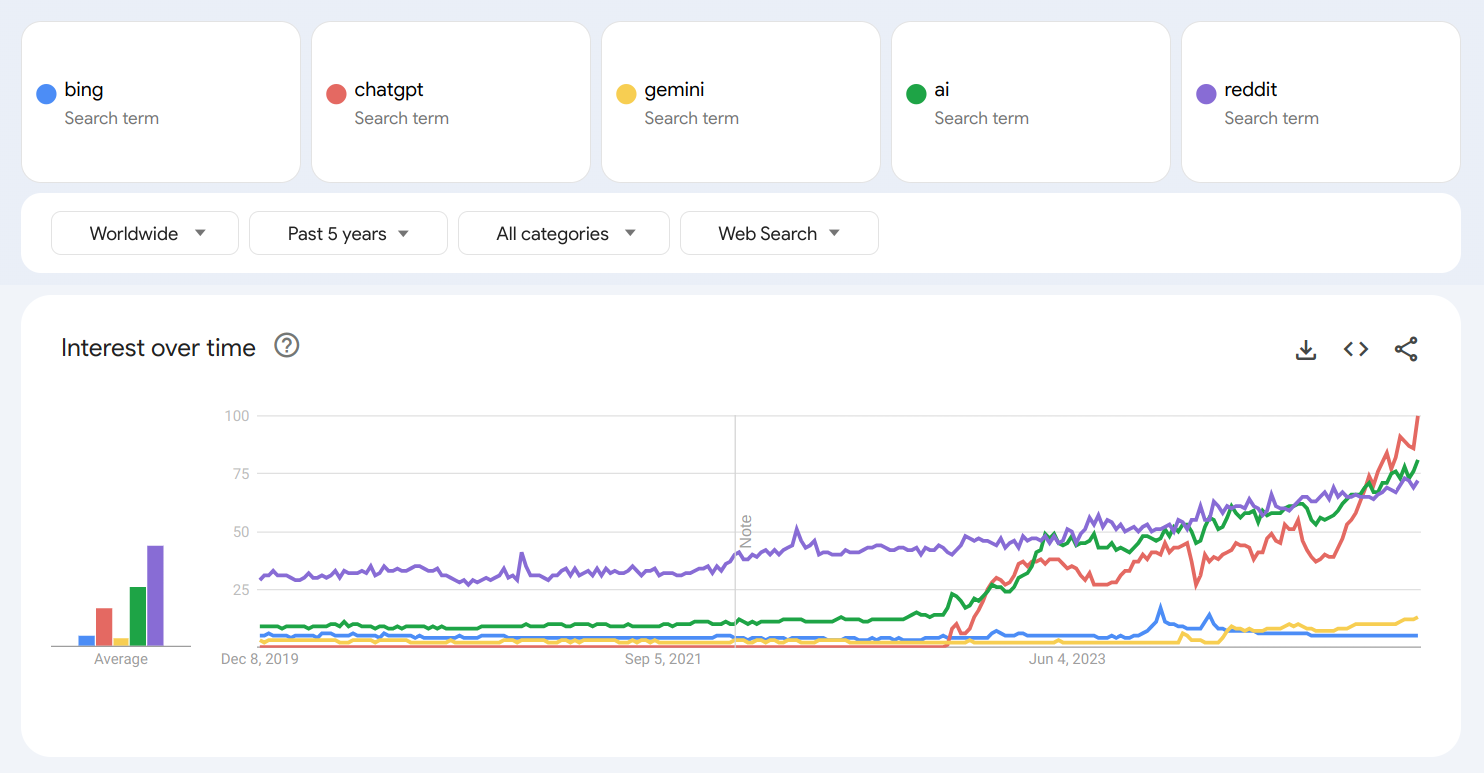Click the blue bing color dot
This screenshot has height=773, width=1484.
coord(46,94)
